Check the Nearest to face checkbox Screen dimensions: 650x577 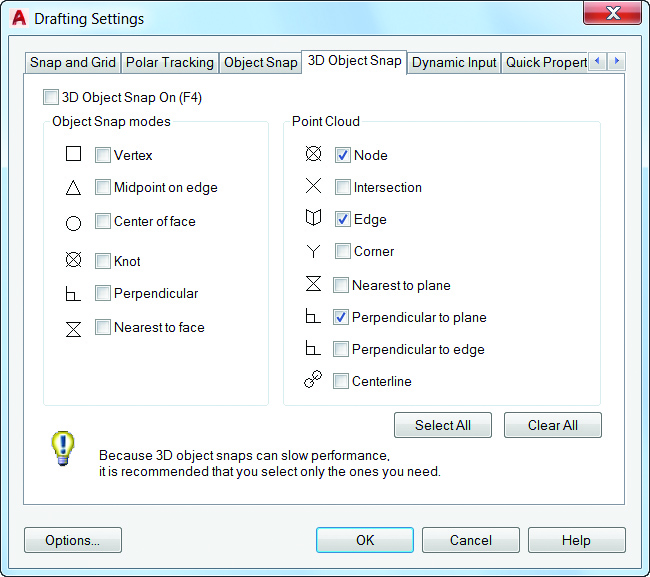click(x=103, y=327)
